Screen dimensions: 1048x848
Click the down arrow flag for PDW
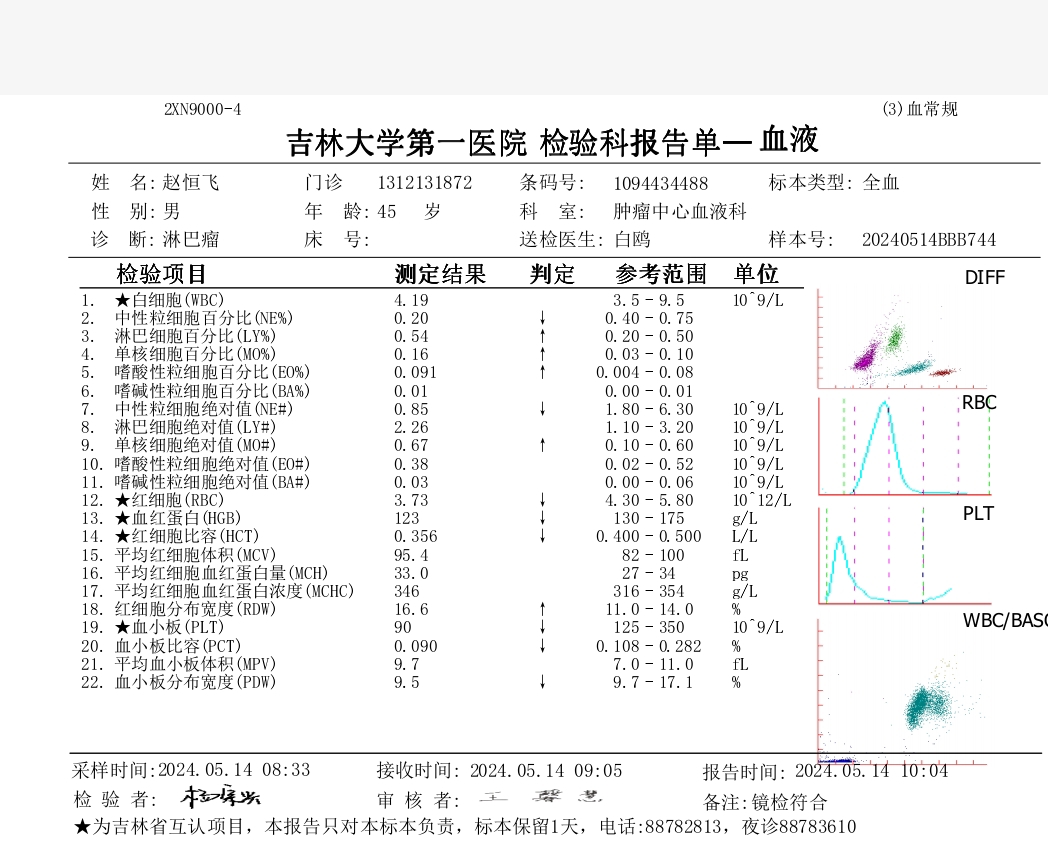pos(543,682)
